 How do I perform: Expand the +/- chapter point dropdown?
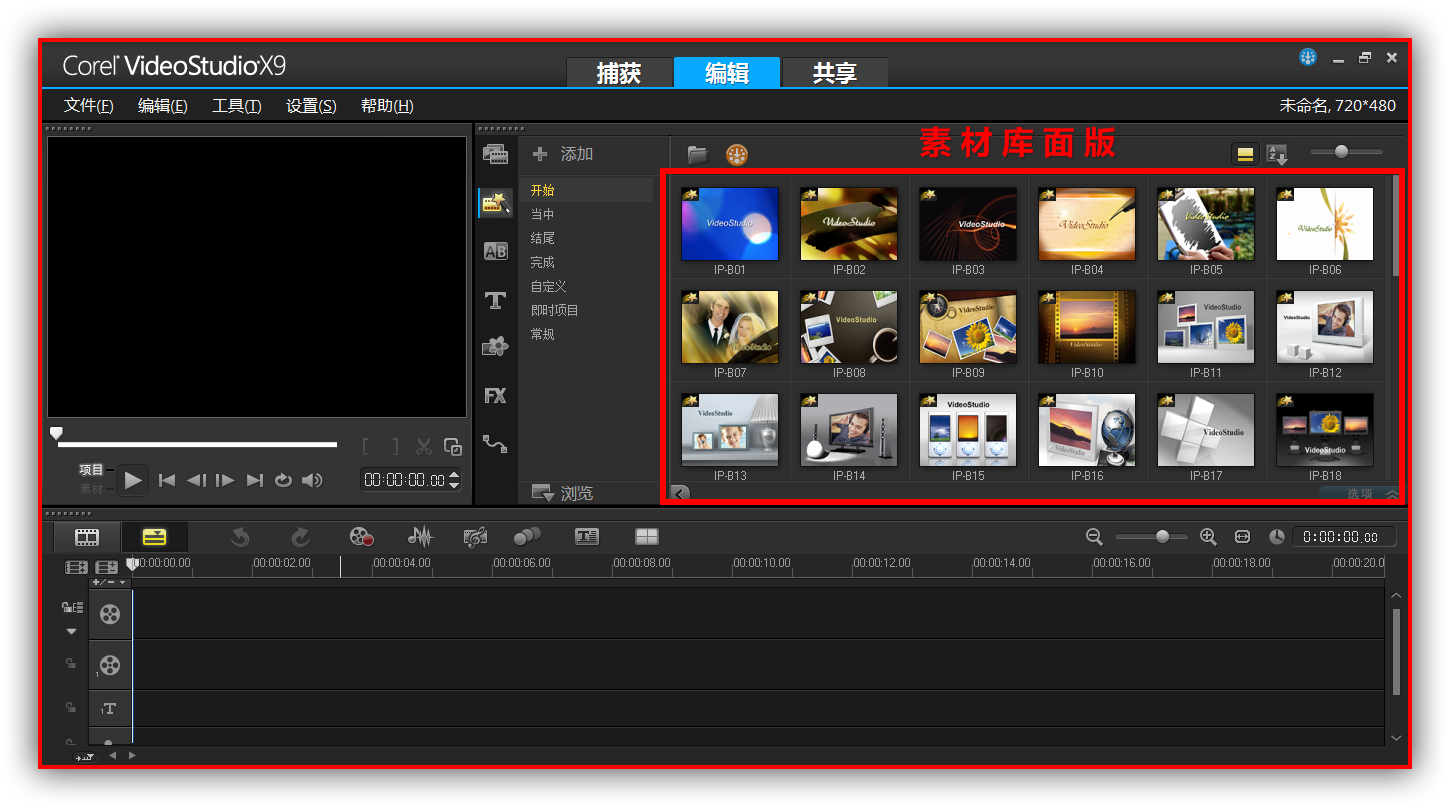coord(109,582)
